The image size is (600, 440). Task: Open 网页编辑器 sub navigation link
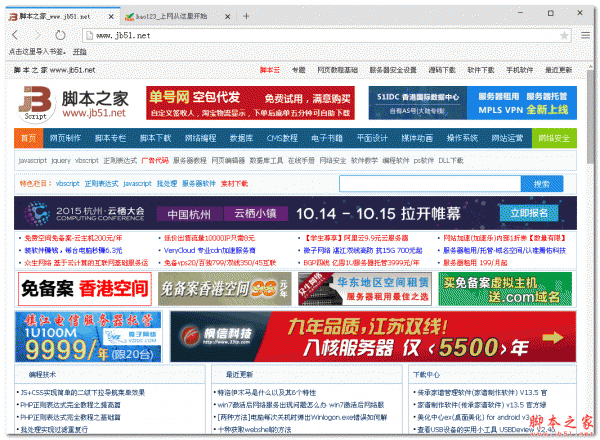[228, 160]
